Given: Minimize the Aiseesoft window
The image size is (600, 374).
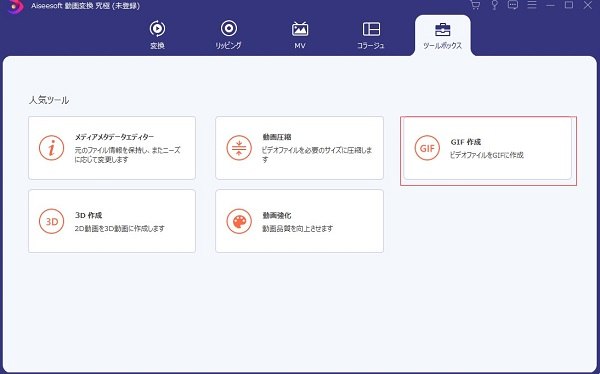Looking at the screenshot, I should click(x=550, y=5).
